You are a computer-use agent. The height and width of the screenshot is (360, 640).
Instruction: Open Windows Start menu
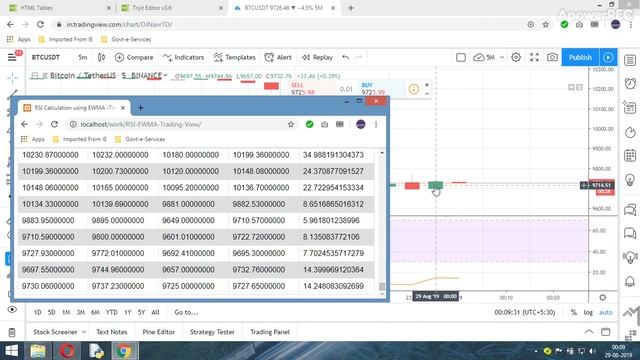pyautogui.click(x=11, y=351)
